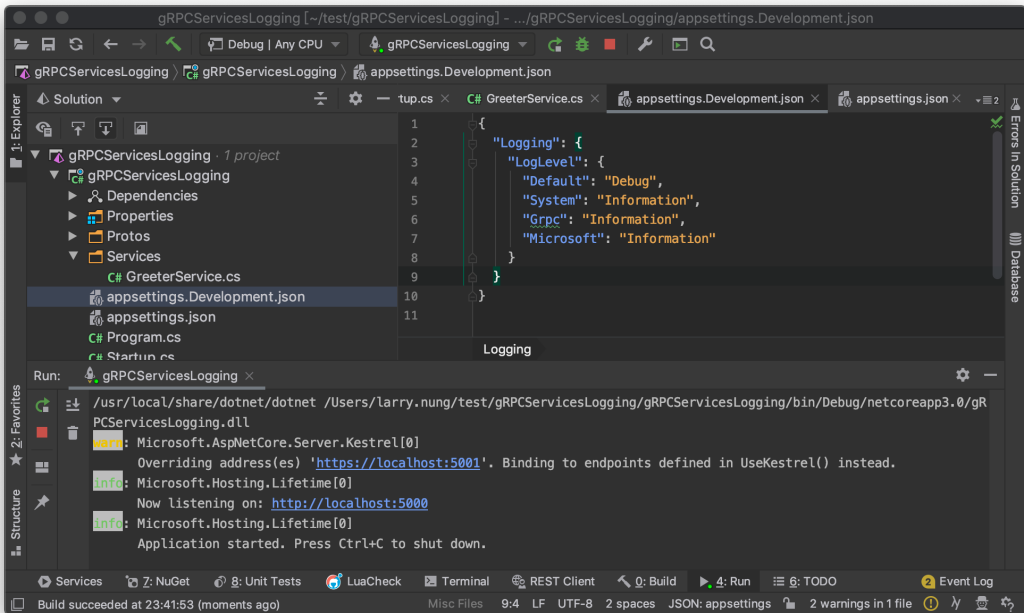Navigate forward with the right arrow

coord(139,44)
